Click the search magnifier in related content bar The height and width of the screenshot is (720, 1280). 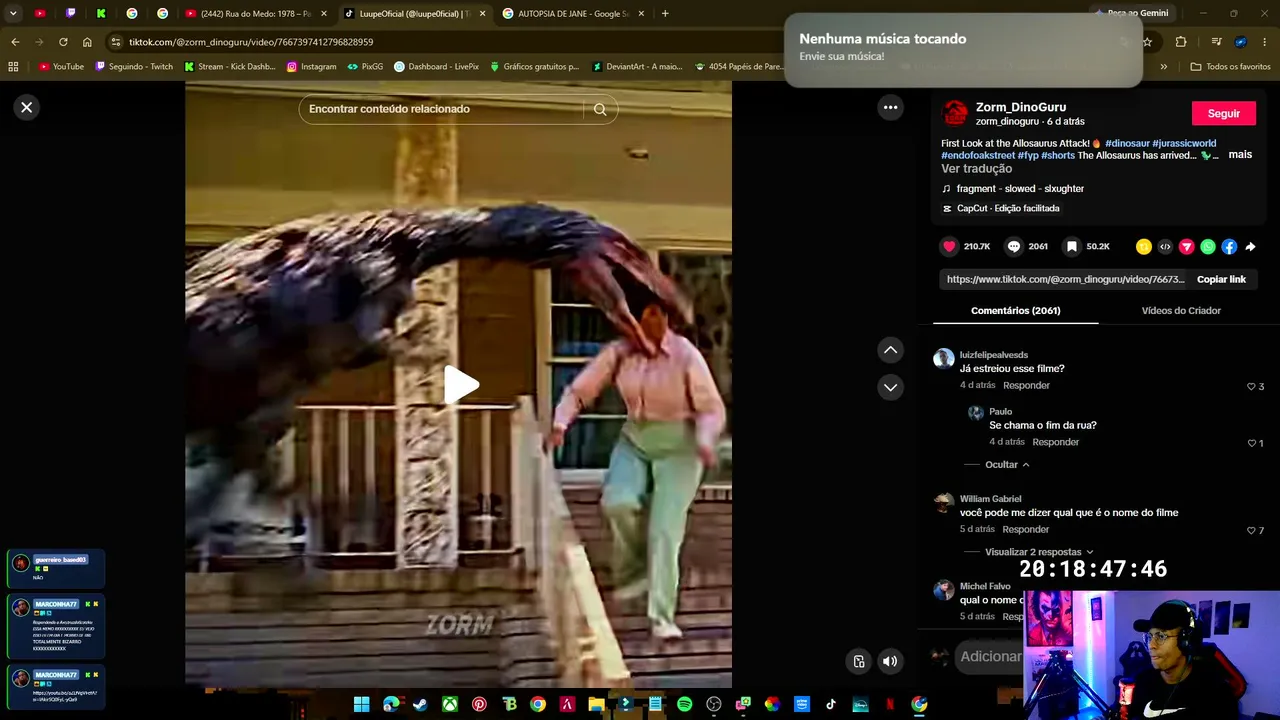[600, 109]
